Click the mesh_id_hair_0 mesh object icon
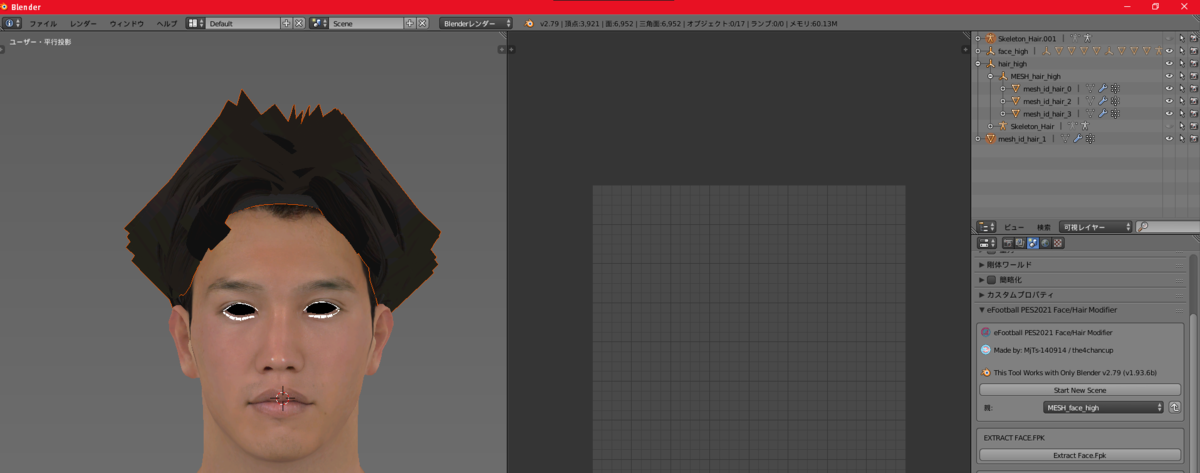 [x=1015, y=89]
